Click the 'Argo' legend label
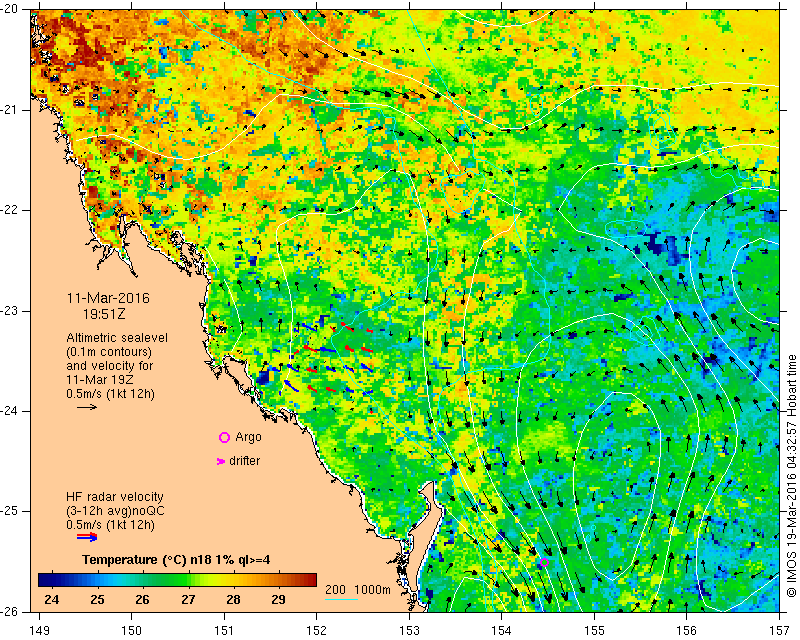The width and height of the screenshot is (800, 640). click(x=248, y=437)
